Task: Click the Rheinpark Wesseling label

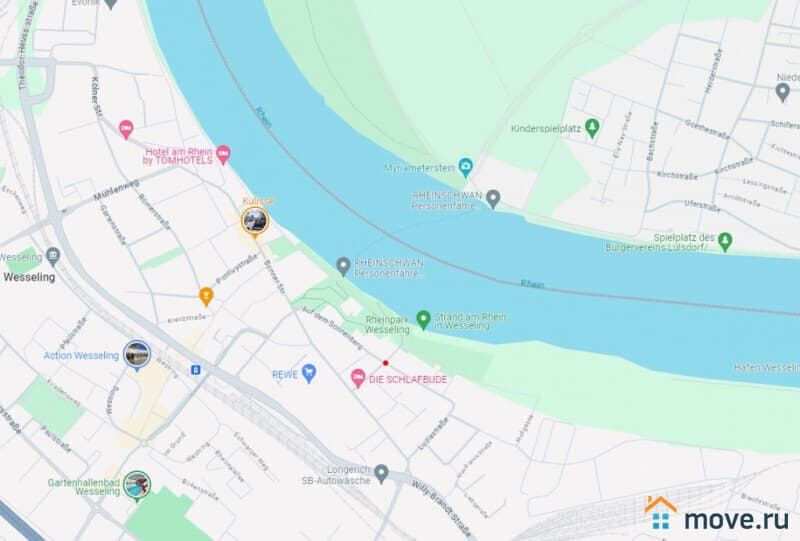Action: [x=387, y=325]
